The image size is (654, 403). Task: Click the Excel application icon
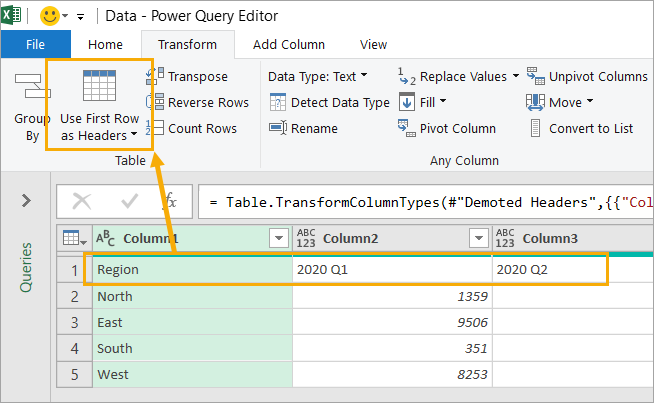(11, 16)
